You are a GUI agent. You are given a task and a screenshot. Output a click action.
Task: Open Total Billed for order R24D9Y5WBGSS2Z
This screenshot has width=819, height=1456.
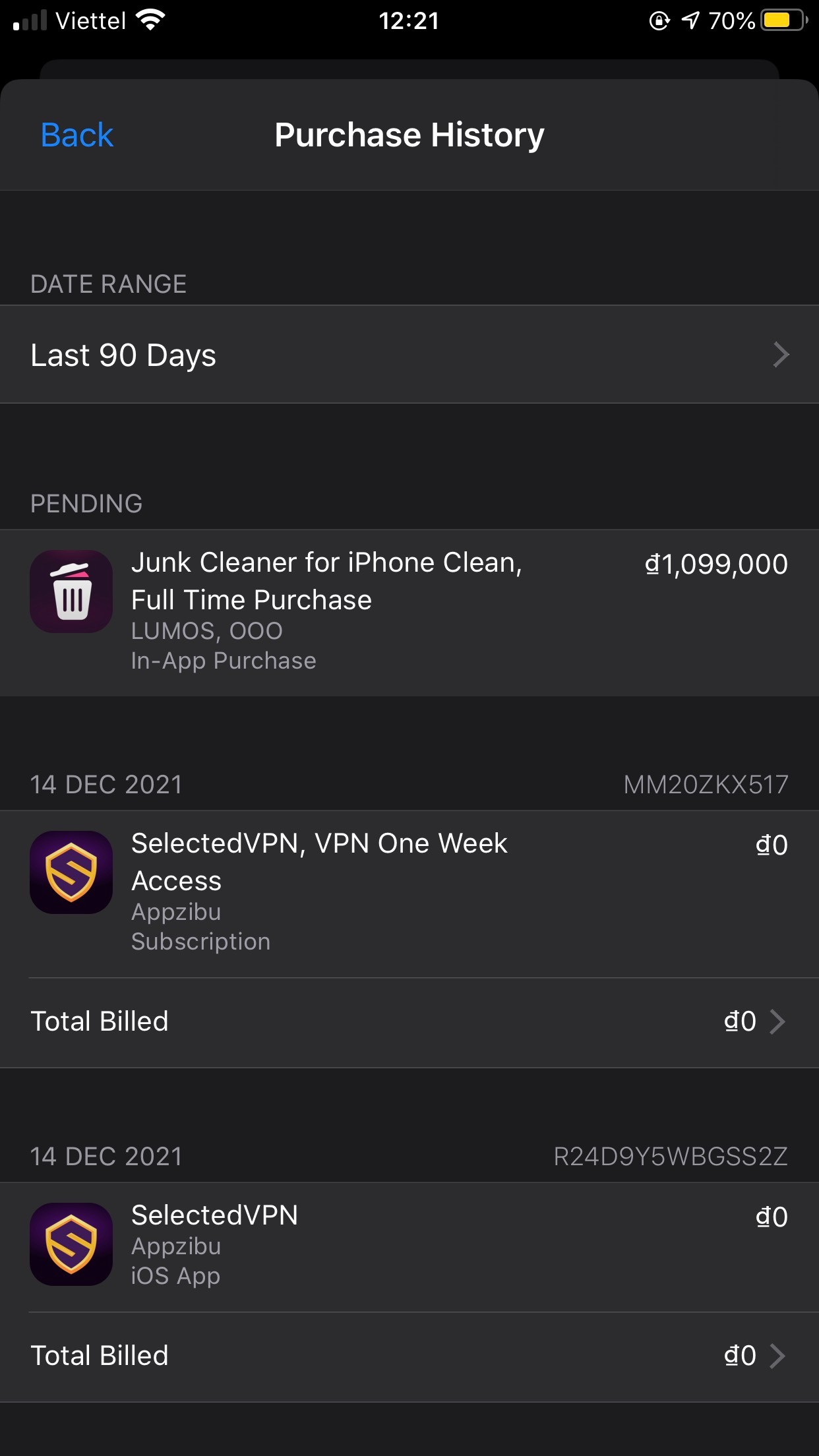pos(409,1356)
